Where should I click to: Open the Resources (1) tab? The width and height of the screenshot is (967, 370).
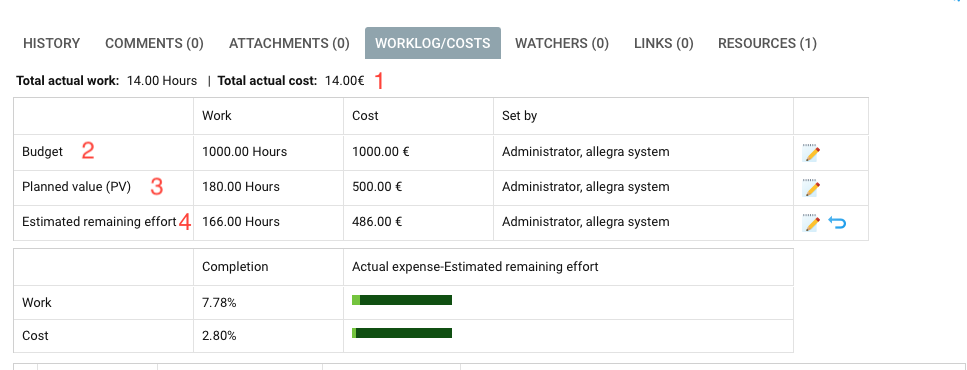coord(767,43)
